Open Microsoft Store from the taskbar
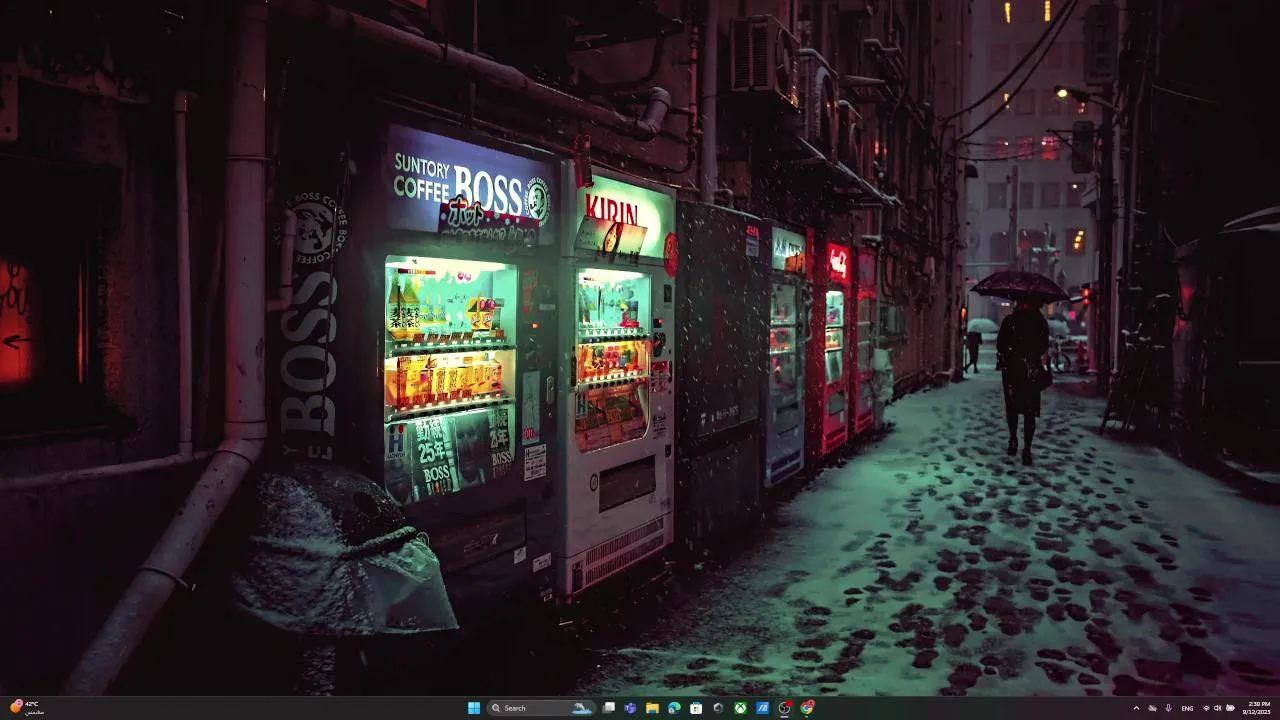Viewport: 1280px width, 720px height. (696, 708)
